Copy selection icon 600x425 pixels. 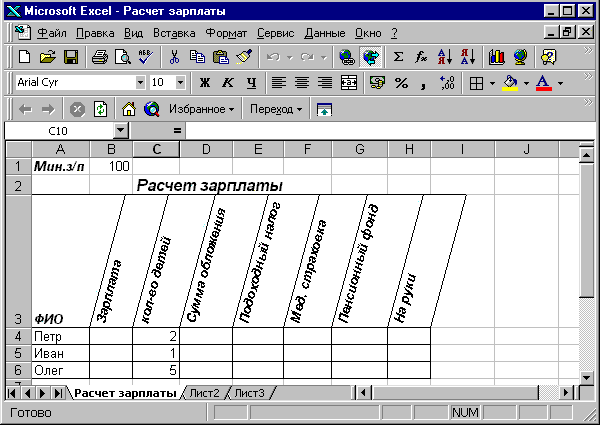click(x=197, y=57)
